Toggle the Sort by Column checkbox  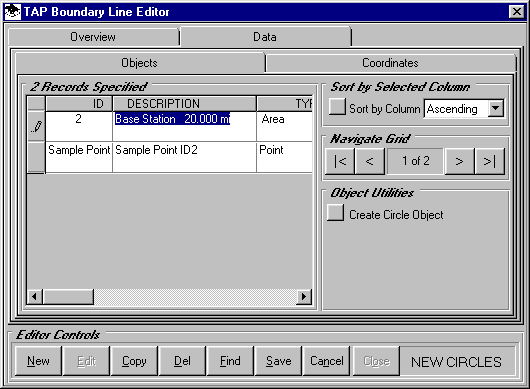click(337, 106)
